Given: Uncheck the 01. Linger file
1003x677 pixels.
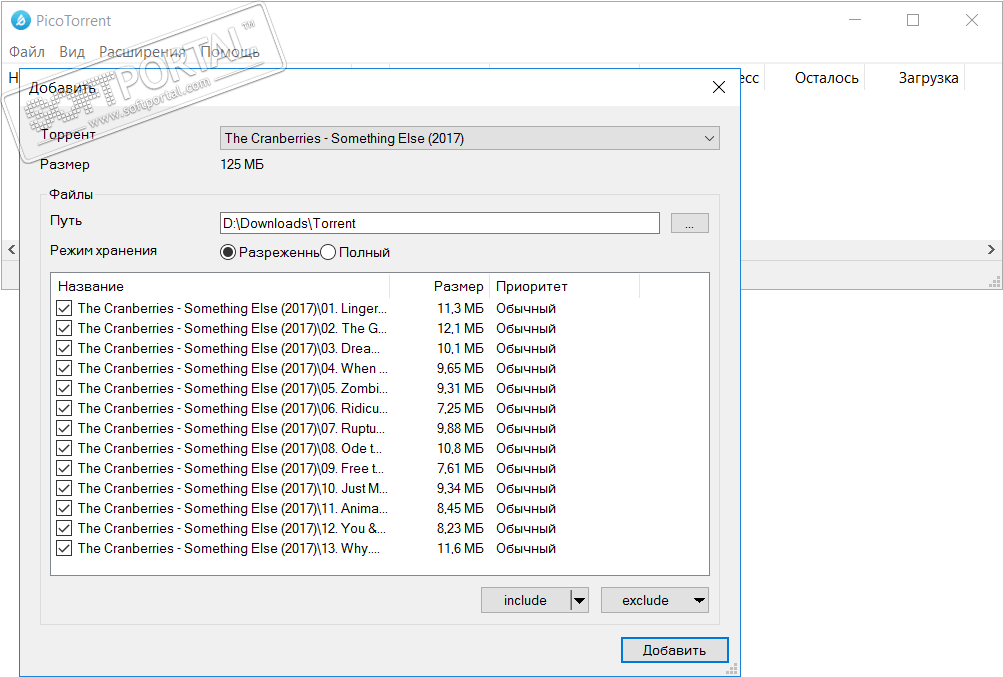Looking at the screenshot, I should pyautogui.click(x=64, y=308).
